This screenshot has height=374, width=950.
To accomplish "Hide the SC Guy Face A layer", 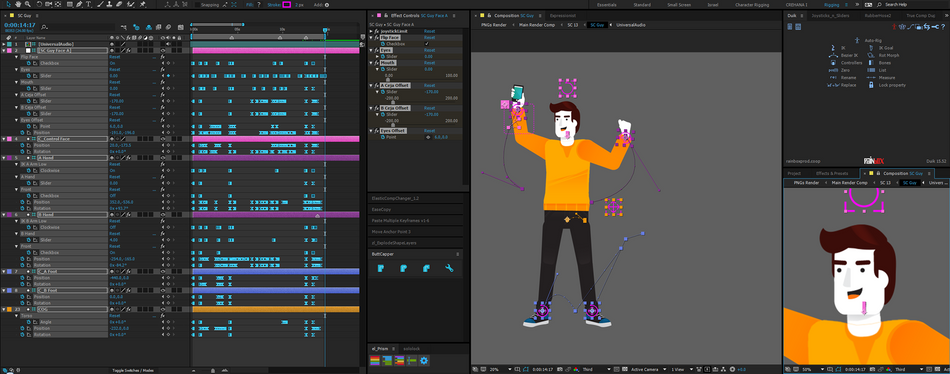I will [163, 50].
